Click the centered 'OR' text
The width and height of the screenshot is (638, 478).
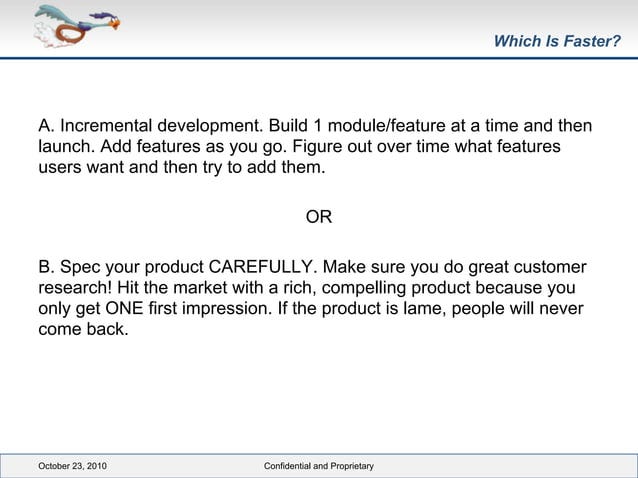point(319,217)
